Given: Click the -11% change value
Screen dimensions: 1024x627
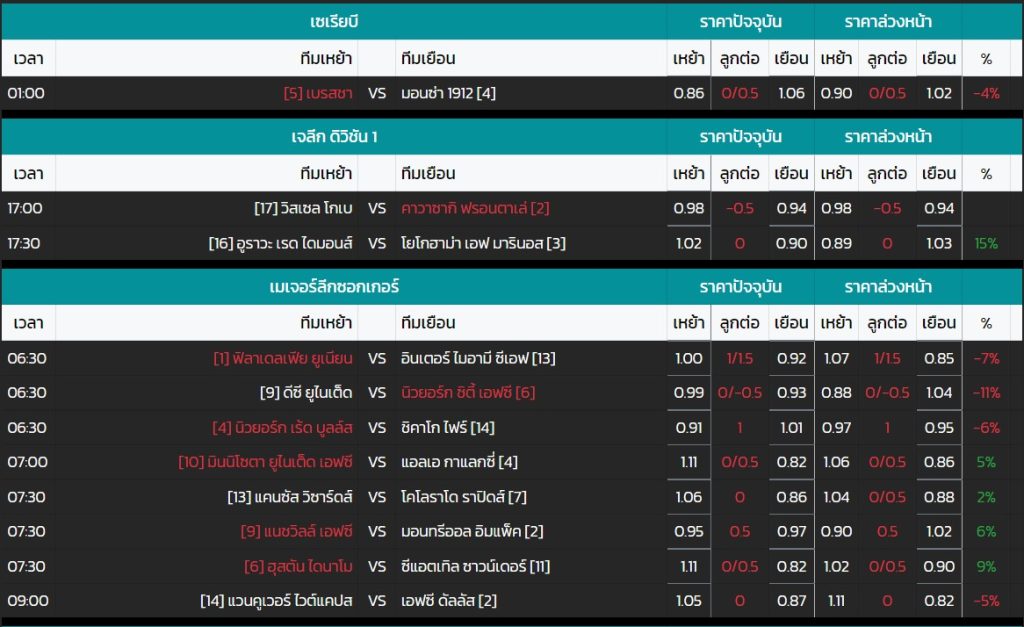Looking at the screenshot, I should click(x=986, y=393).
